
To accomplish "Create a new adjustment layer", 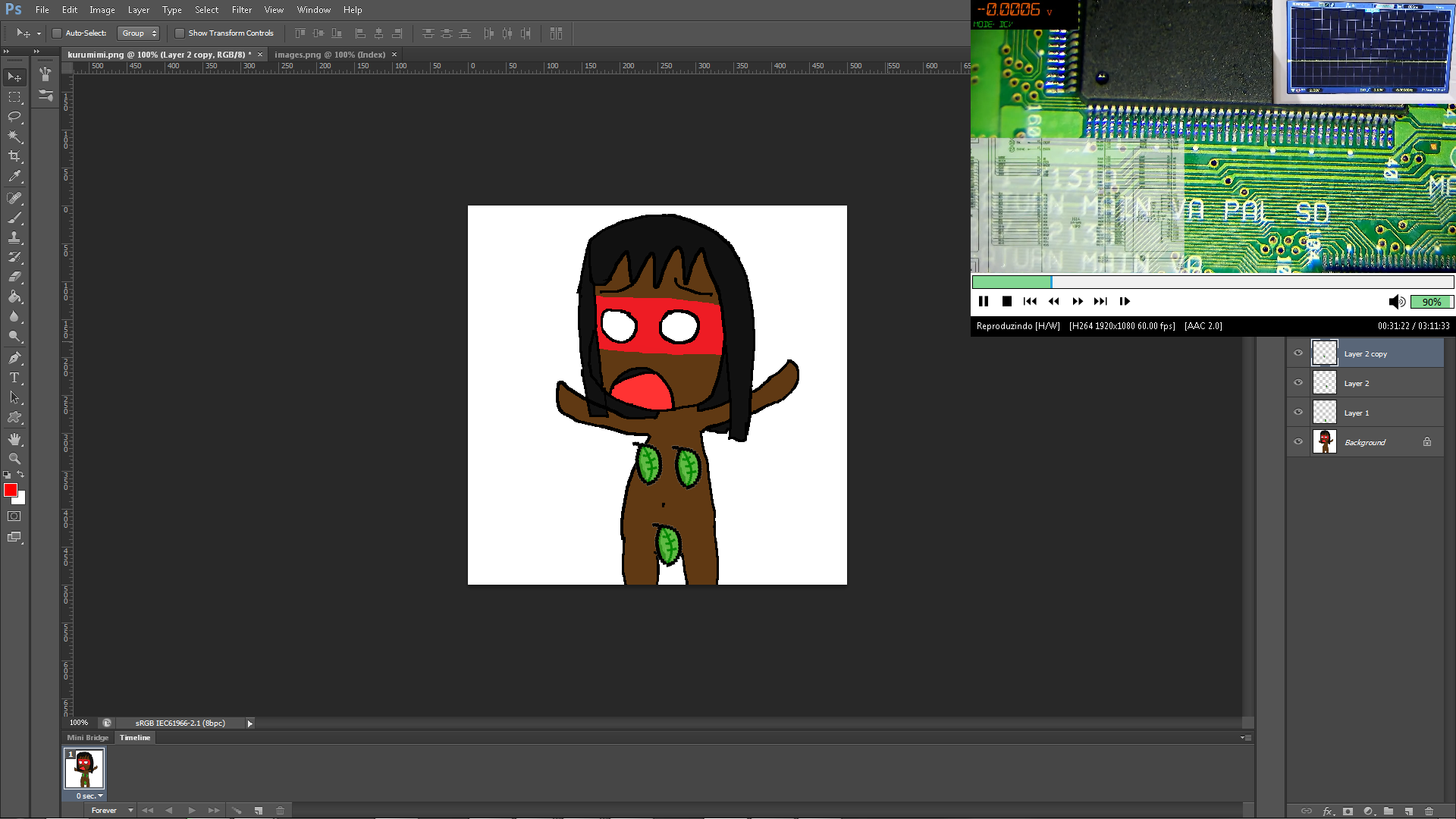I will (x=1368, y=811).
